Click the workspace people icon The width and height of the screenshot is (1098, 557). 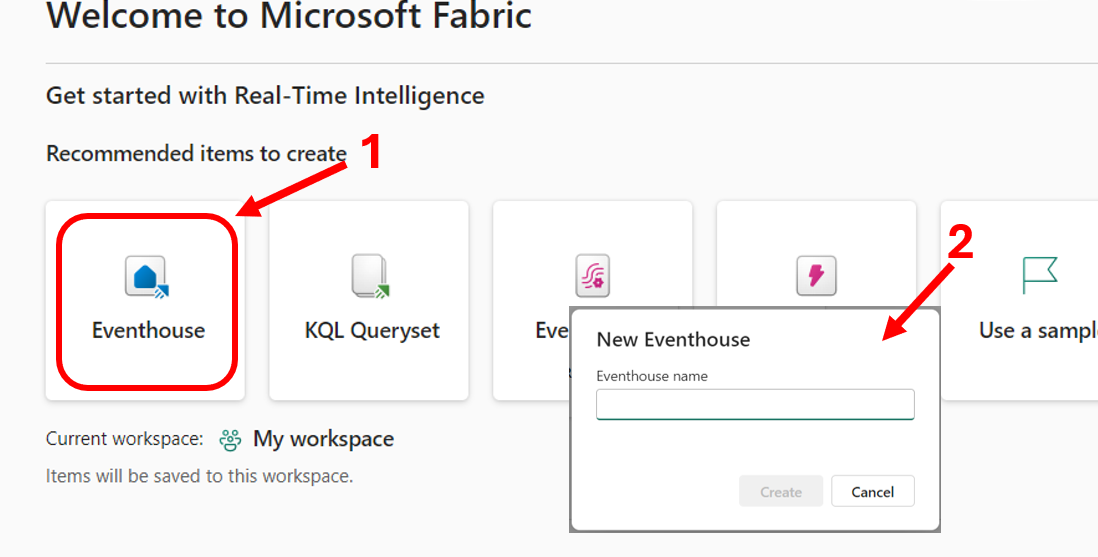[231, 439]
